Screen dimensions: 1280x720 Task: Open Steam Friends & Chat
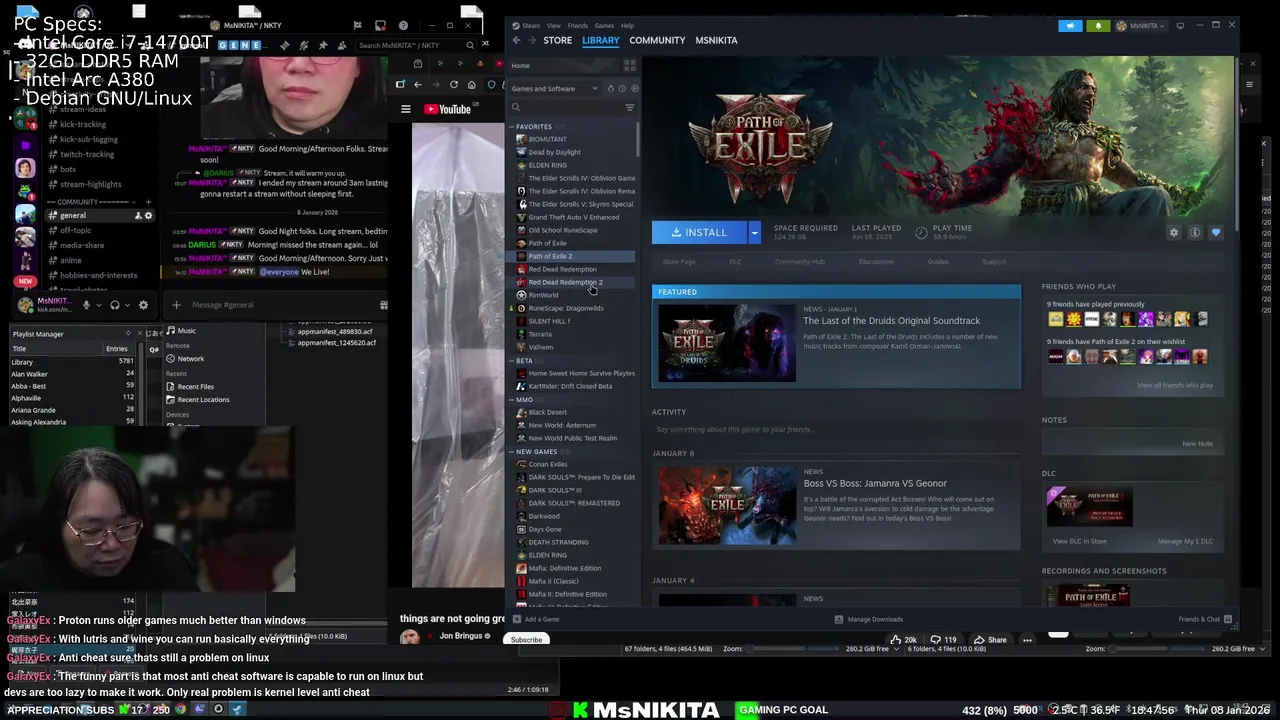pyautogui.click(x=1205, y=619)
